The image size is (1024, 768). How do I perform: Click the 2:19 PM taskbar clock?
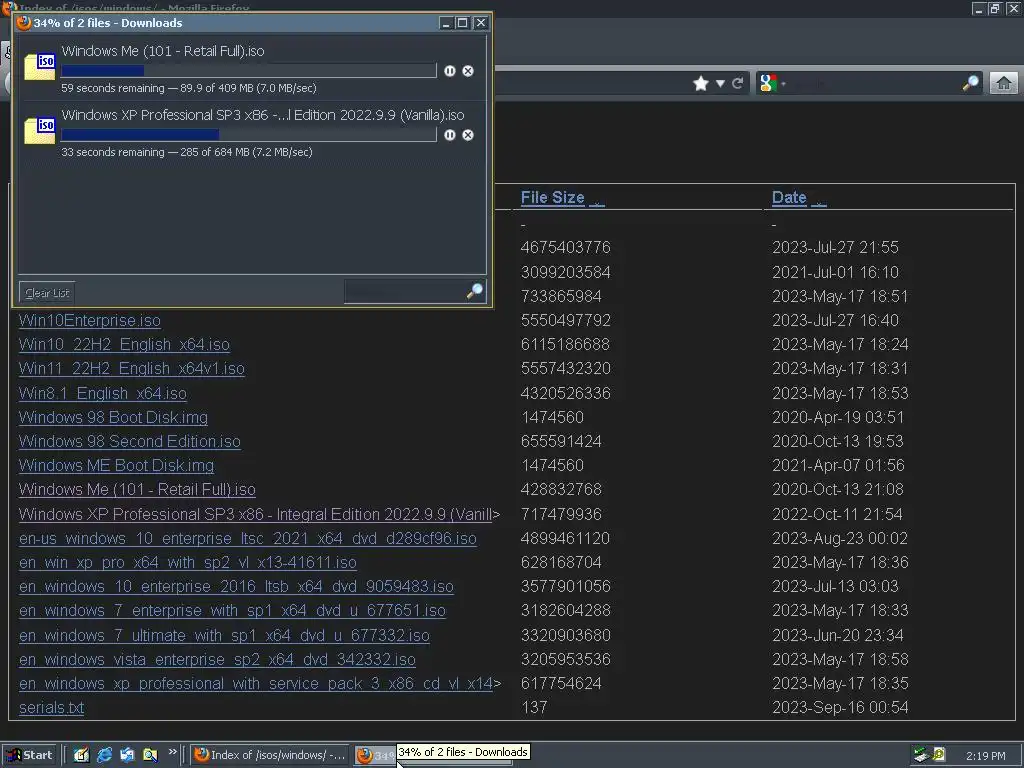pos(985,756)
